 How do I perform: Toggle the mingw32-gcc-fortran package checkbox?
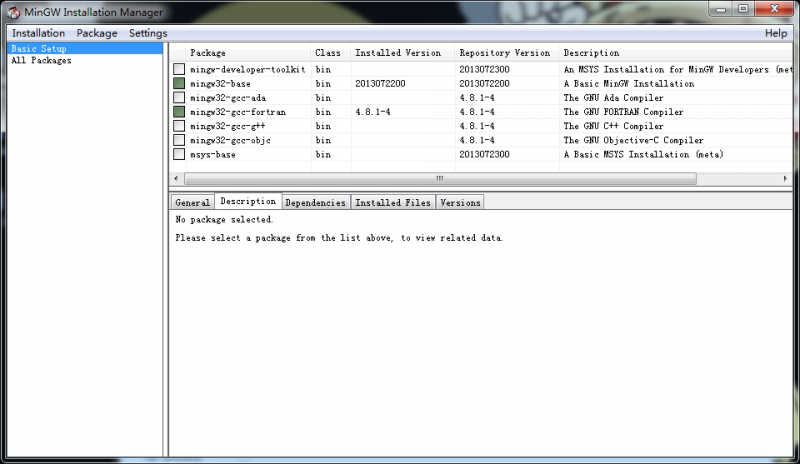(179, 112)
